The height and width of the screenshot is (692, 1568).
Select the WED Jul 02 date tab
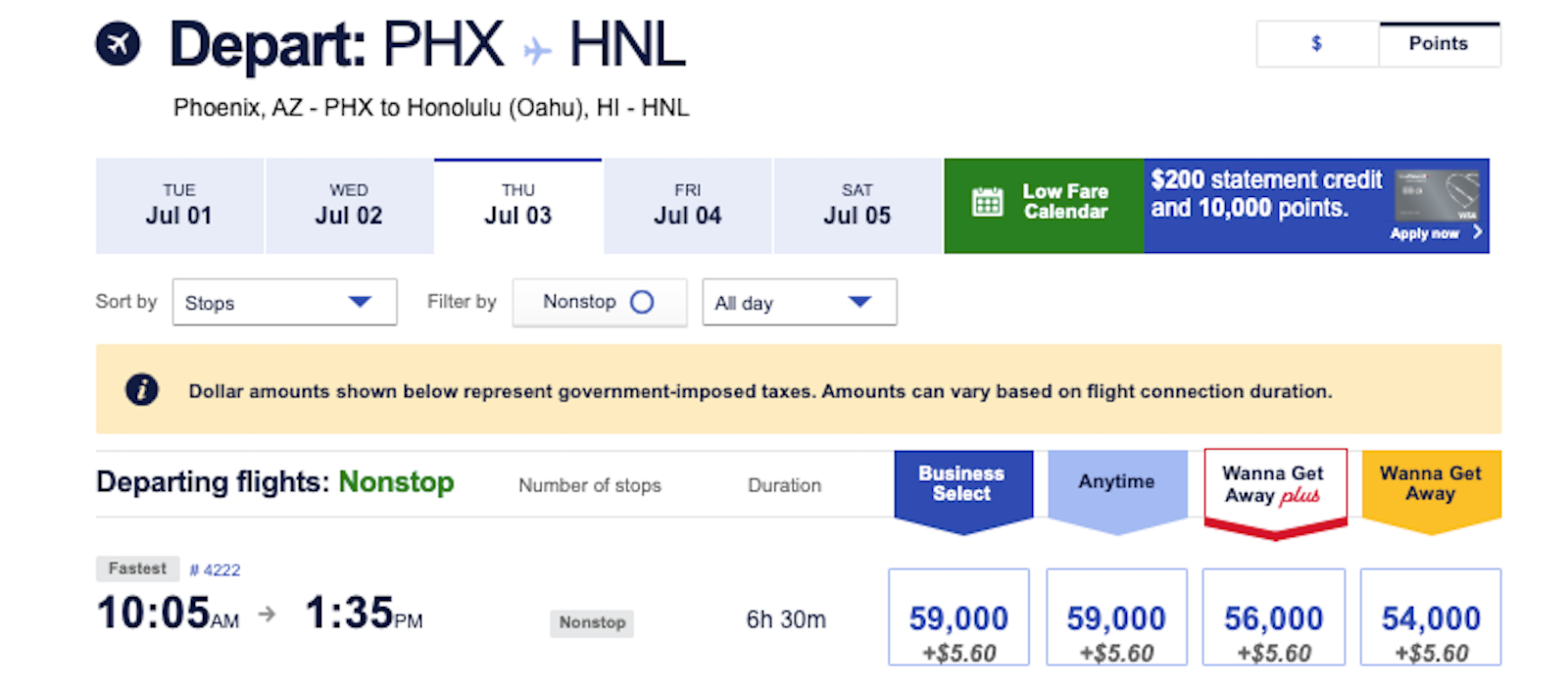[349, 206]
